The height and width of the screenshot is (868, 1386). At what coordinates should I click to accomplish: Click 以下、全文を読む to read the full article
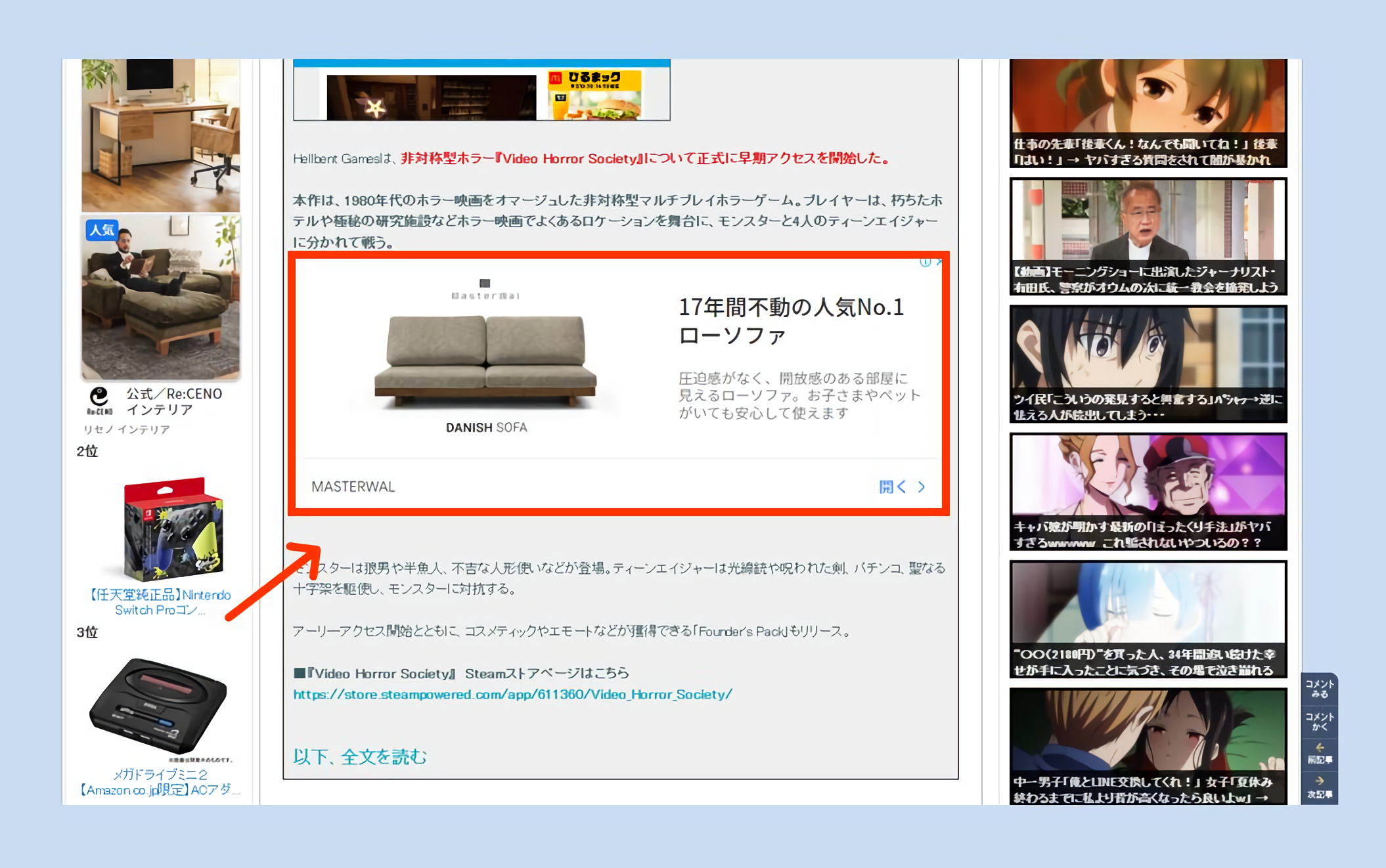(360, 756)
